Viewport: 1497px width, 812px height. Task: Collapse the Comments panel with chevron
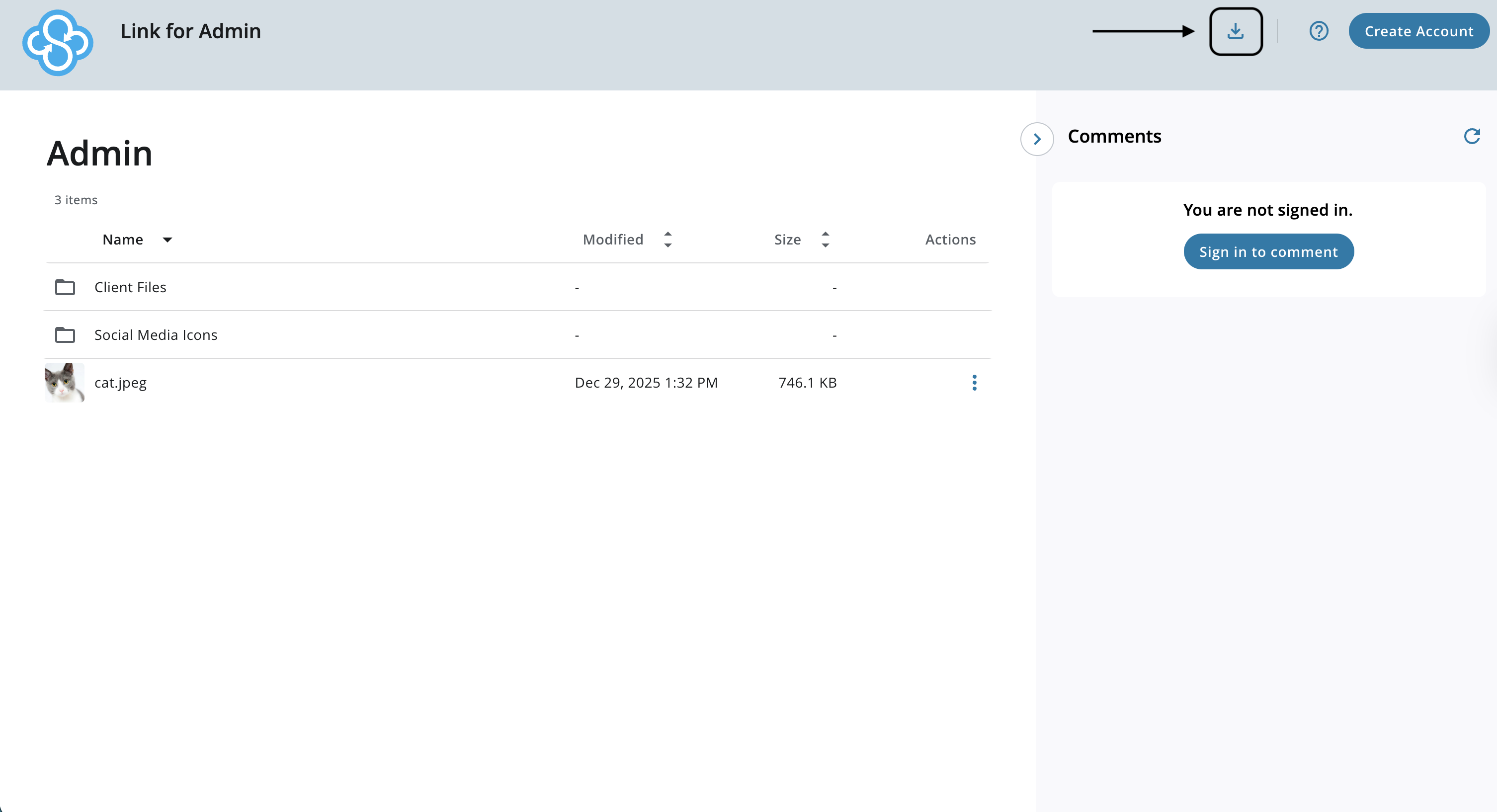(x=1037, y=139)
